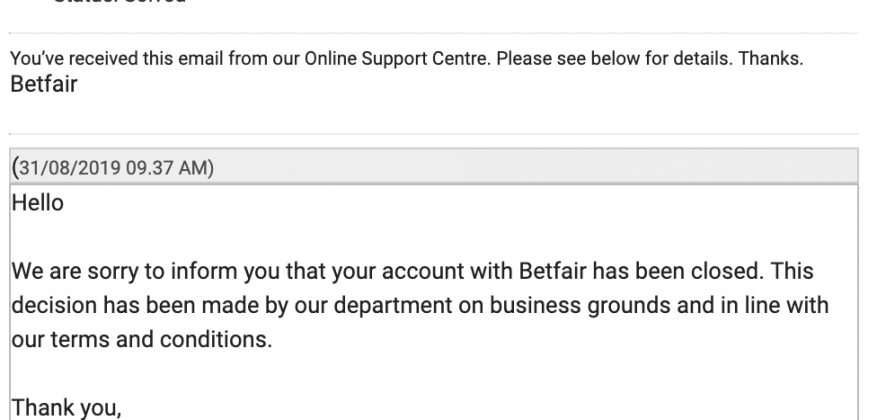Click the Online Support Centre sentence
The image size is (895, 420).
tap(406, 58)
